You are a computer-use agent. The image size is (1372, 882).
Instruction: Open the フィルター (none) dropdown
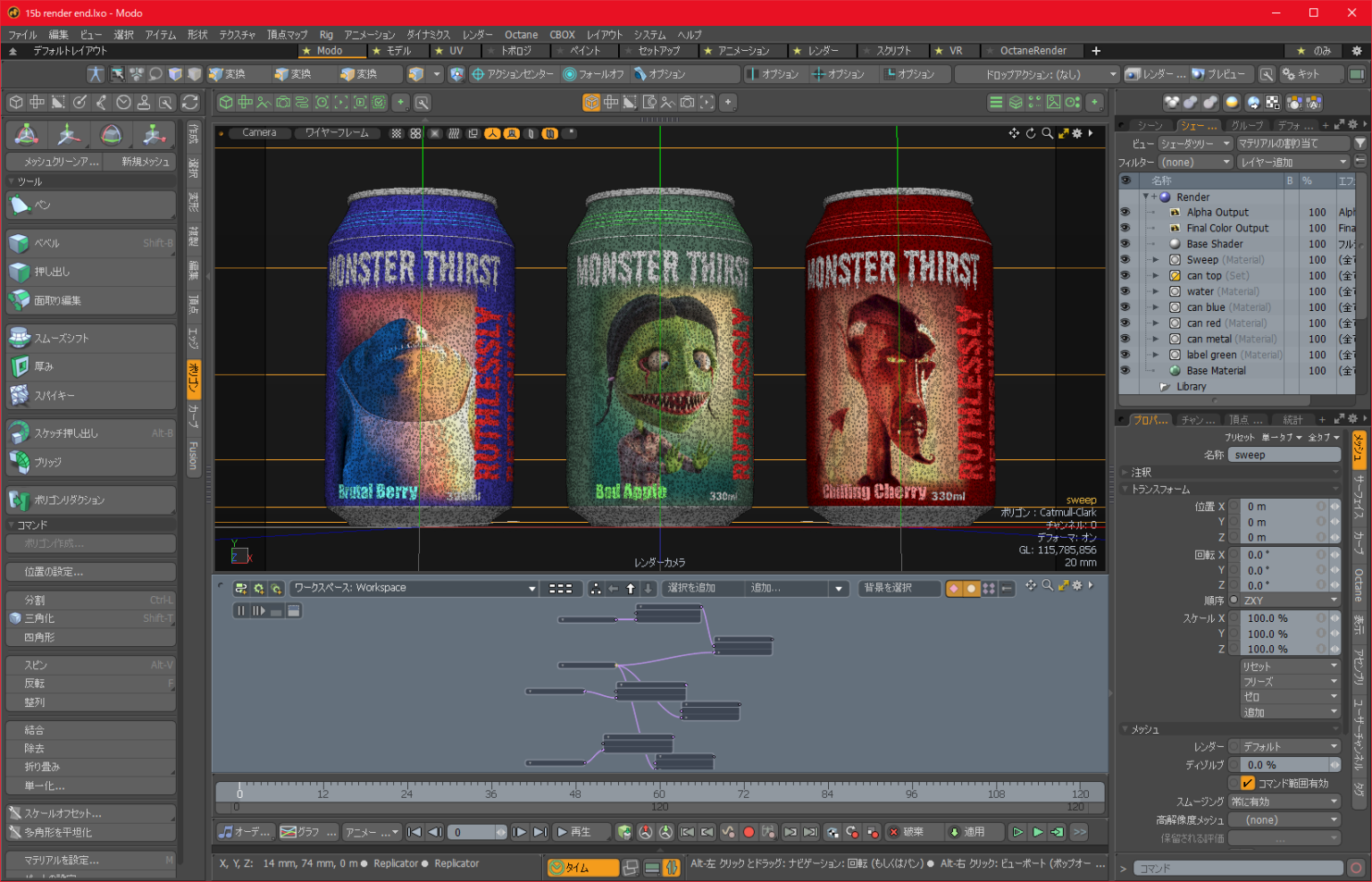(x=1195, y=161)
